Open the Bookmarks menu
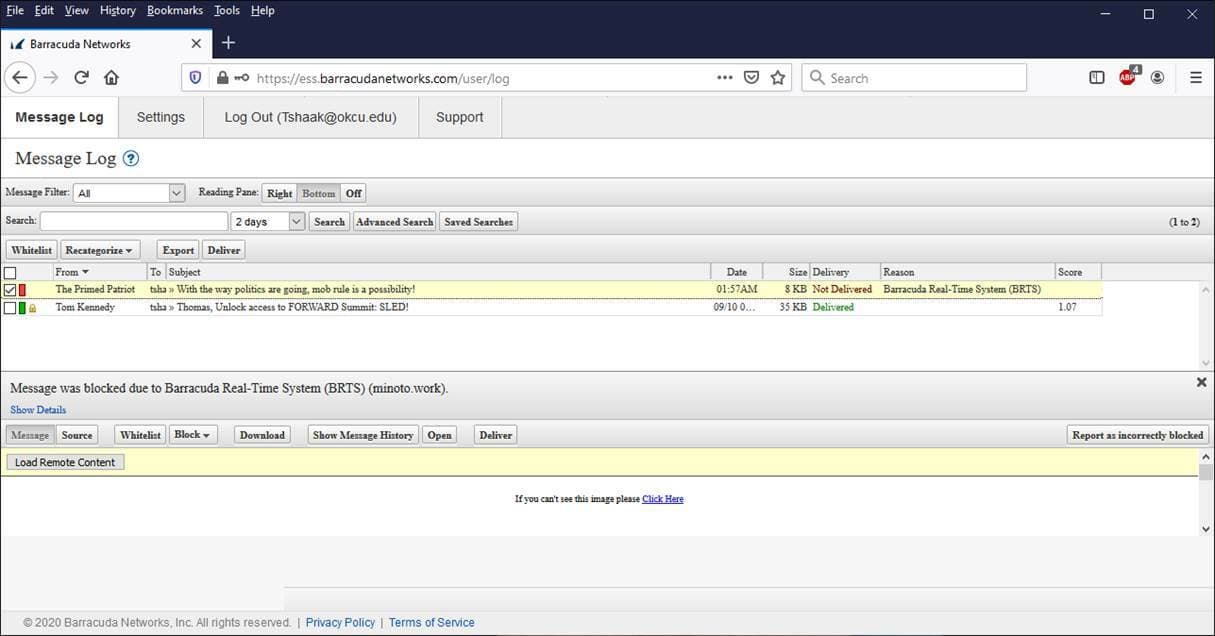The width and height of the screenshot is (1215, 636). pyautogui.click(x=175, y=10)
